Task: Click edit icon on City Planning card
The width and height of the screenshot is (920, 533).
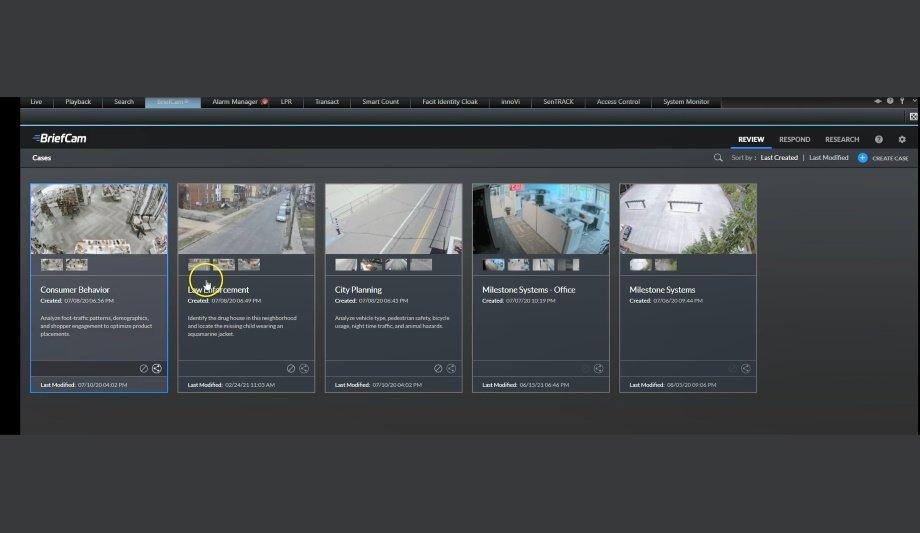Action: [438, 369]
